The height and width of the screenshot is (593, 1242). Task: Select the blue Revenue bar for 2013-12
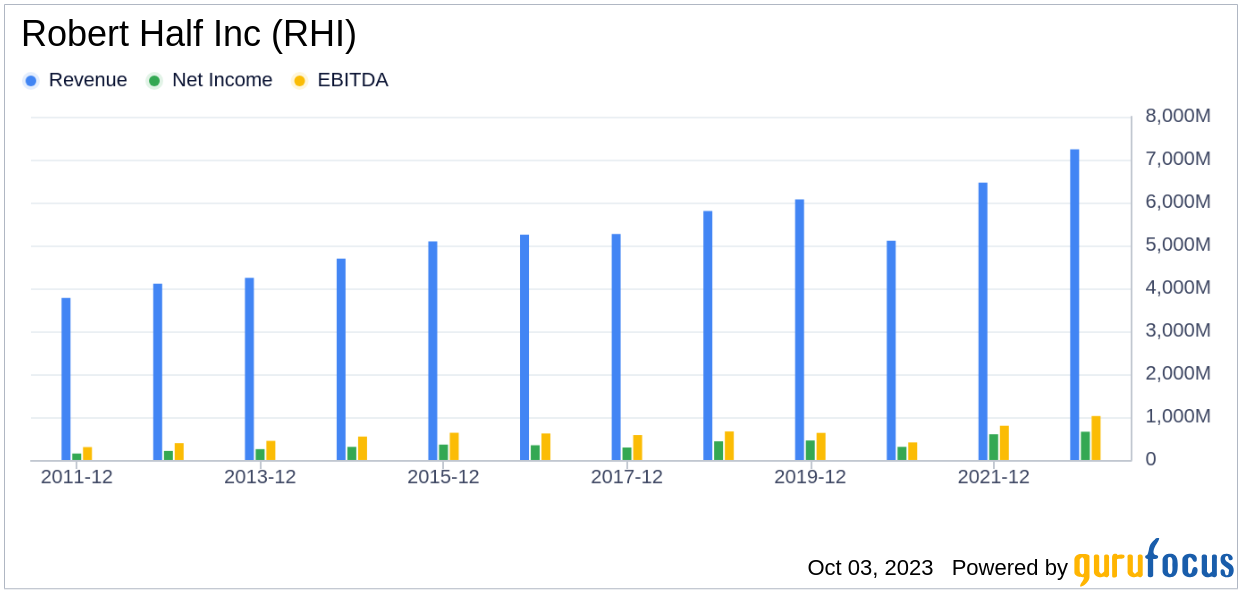(249, 369)
